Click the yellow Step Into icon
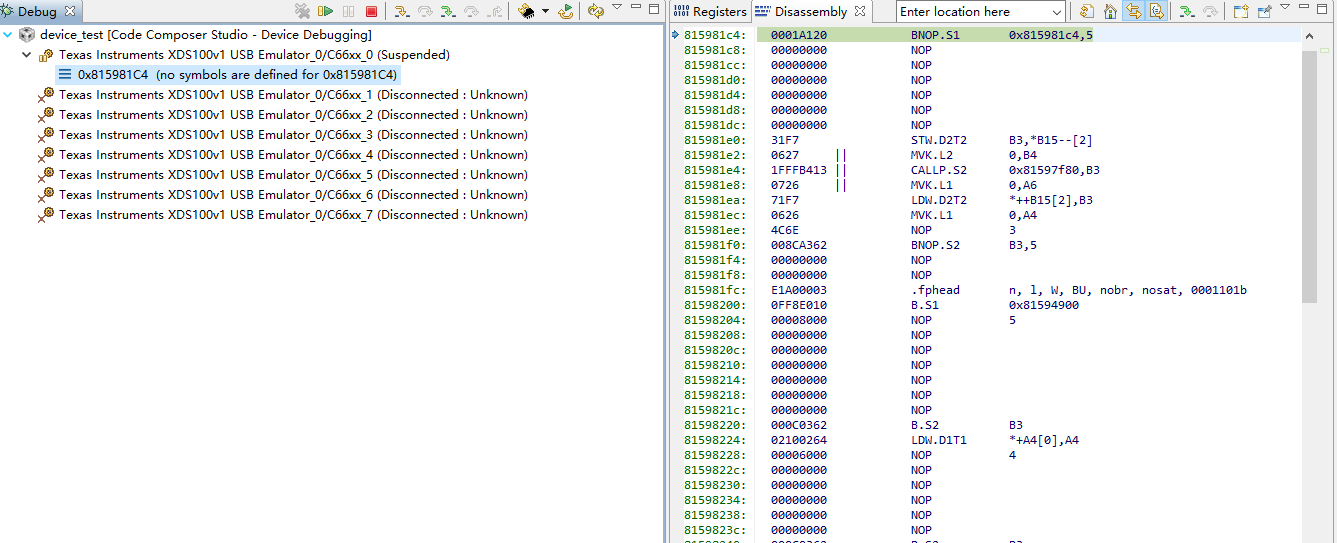Image resolution: width=1337 pixels, height=543 pixels. pos(401,12)
